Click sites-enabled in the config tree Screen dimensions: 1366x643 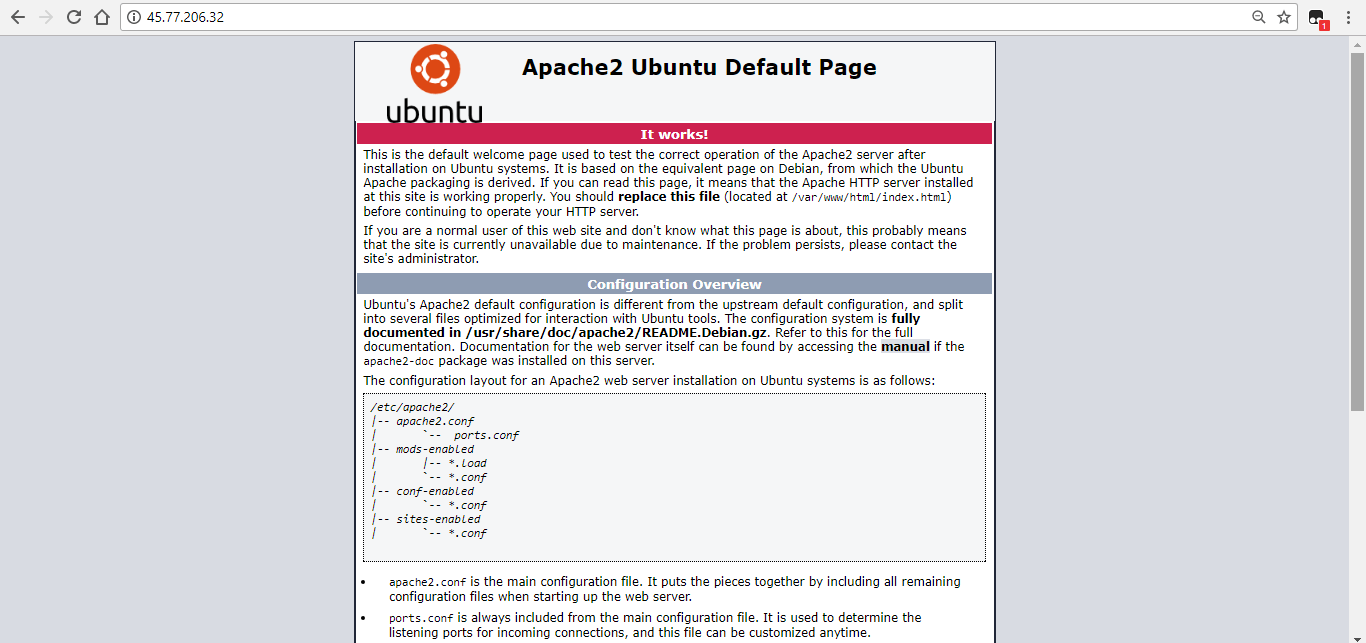438,519
